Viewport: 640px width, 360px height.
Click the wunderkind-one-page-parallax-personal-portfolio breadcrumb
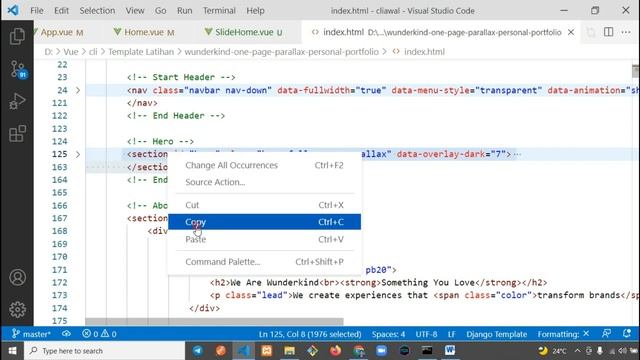[x=282, y=52]
